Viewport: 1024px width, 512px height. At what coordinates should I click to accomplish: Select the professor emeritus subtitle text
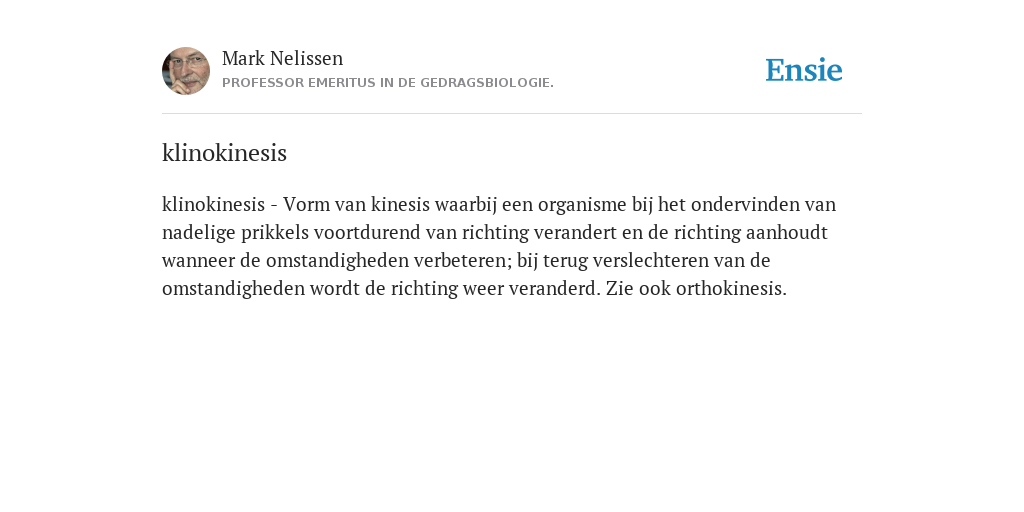pyautogui.click(x=388, y=83)
